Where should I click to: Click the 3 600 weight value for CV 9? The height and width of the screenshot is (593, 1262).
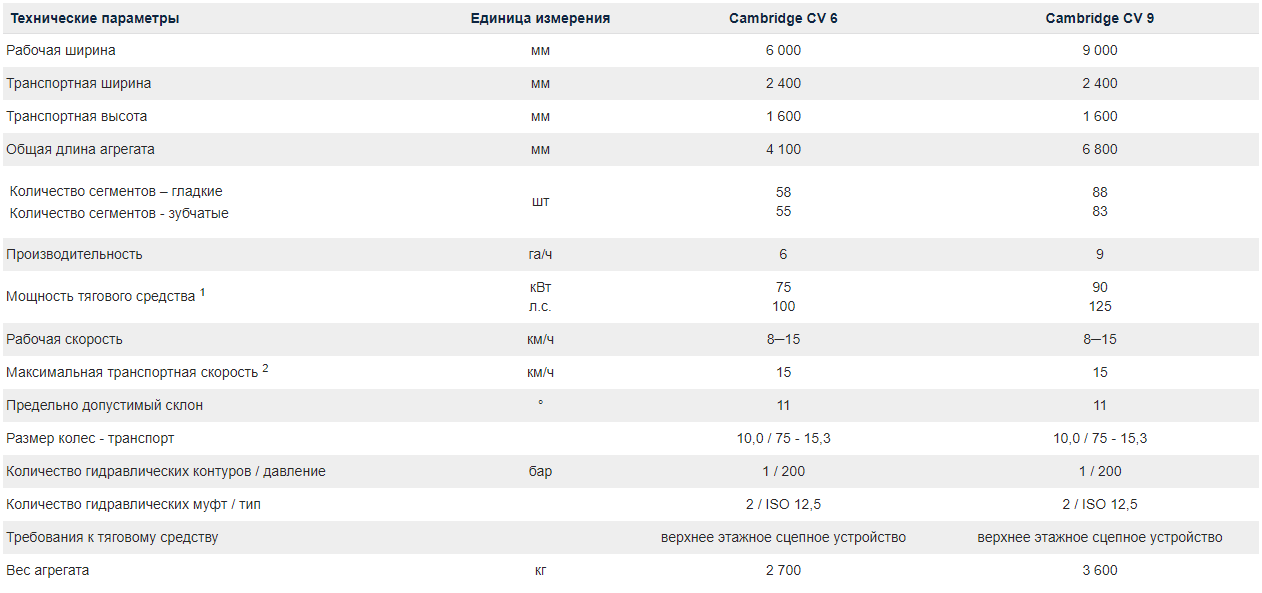click(1099, 570)
